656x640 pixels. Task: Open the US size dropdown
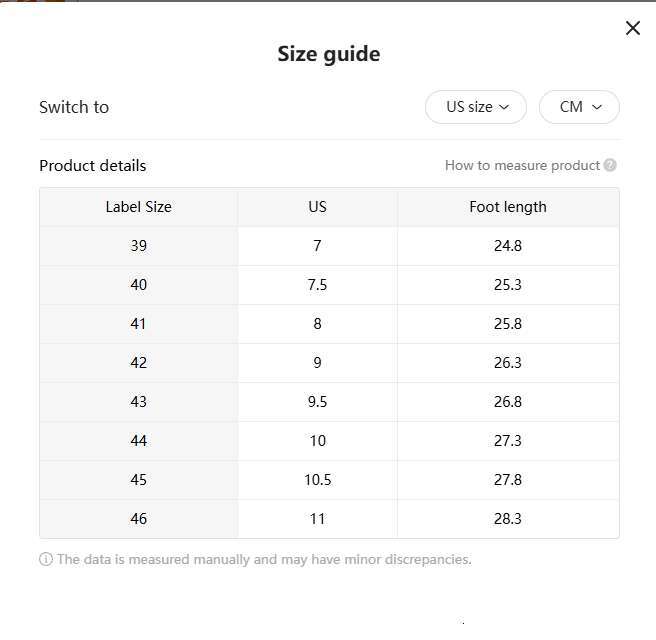pyautogui.click(x=476, y=107)
